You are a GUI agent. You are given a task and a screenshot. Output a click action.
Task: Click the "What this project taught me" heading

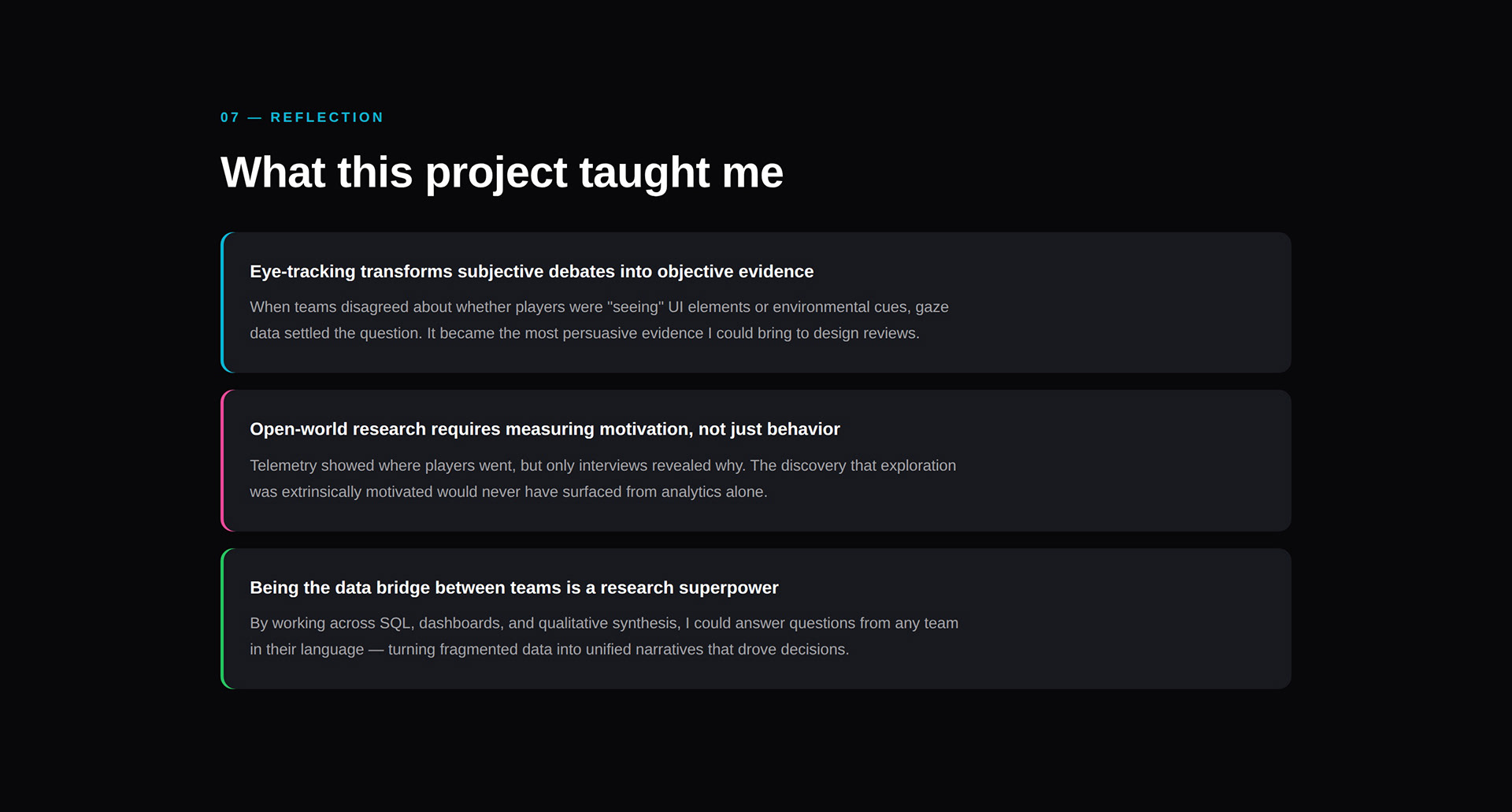tap(502, 172)
